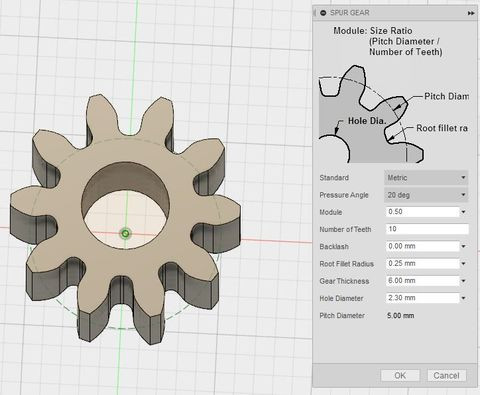Click the Root fillet label in diagram

tap(442, 128)
